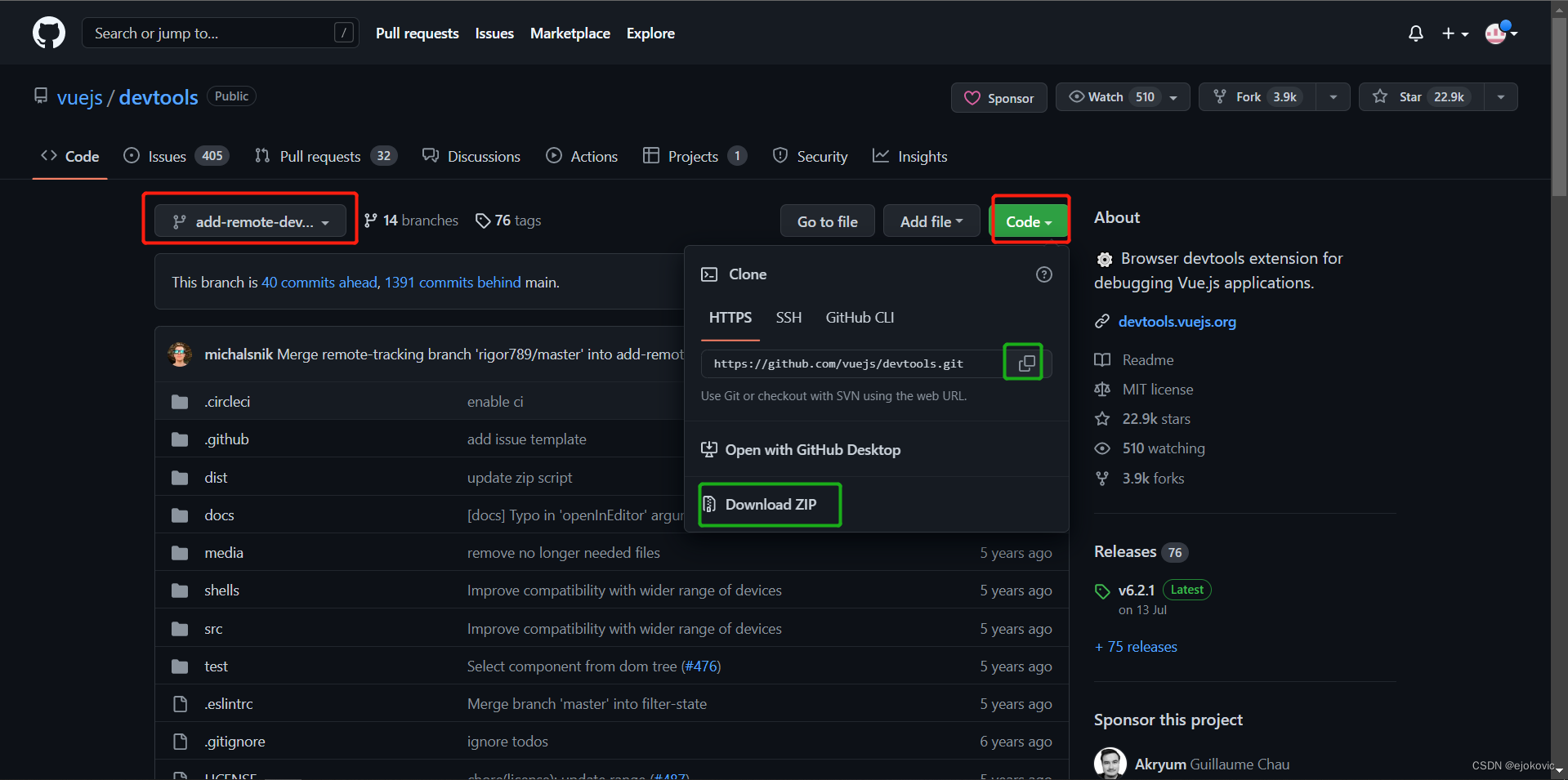Open the .circleci folder
The image size is (1568, 780).
(227, 401)
